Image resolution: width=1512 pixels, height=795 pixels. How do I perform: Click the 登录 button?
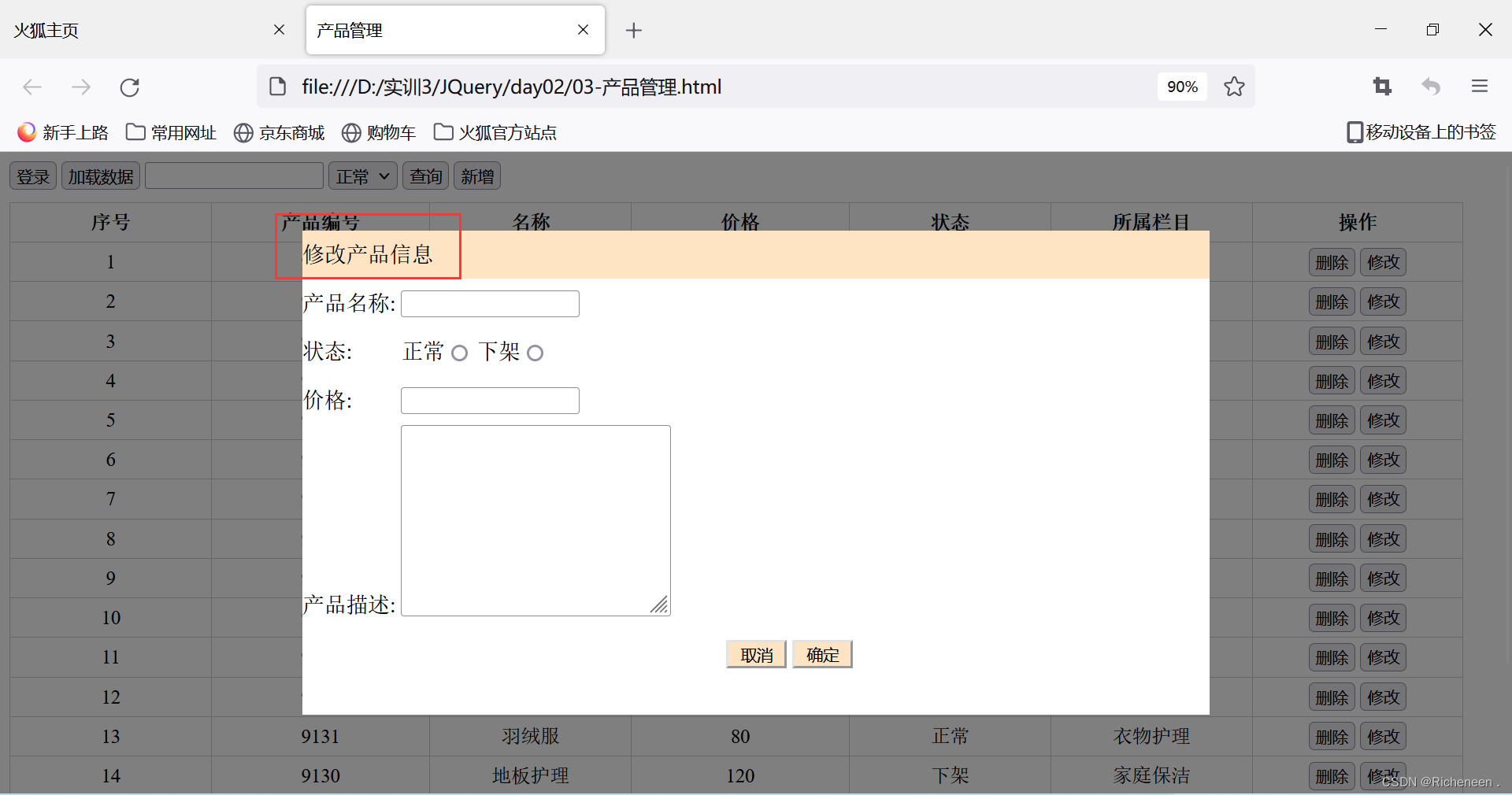click(32, 176)
